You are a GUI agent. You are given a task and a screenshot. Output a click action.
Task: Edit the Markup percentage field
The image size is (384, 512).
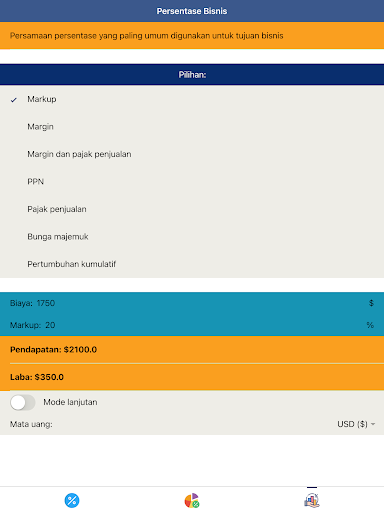(192, 325)
